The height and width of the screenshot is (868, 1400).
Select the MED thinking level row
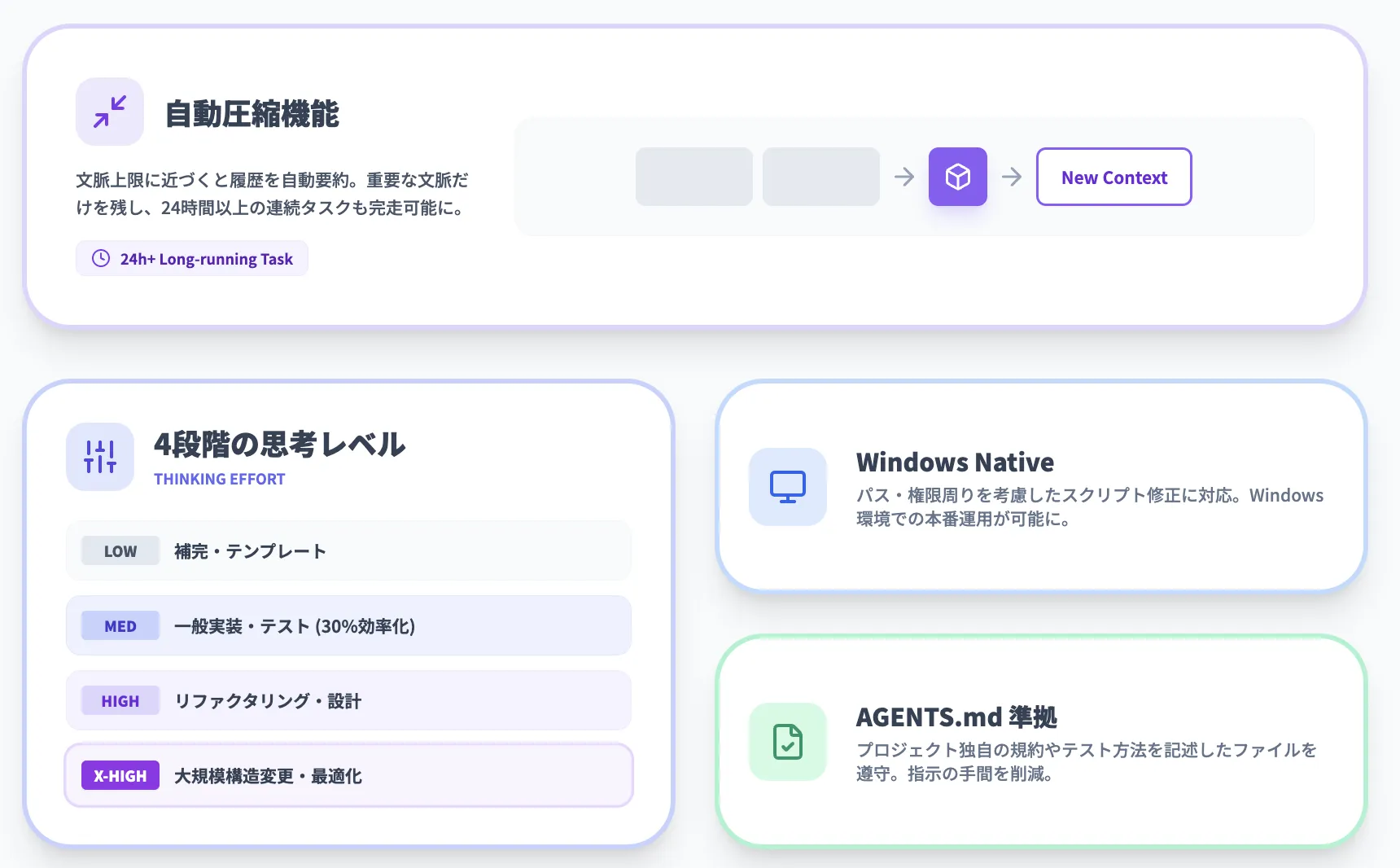click(348, 626)
